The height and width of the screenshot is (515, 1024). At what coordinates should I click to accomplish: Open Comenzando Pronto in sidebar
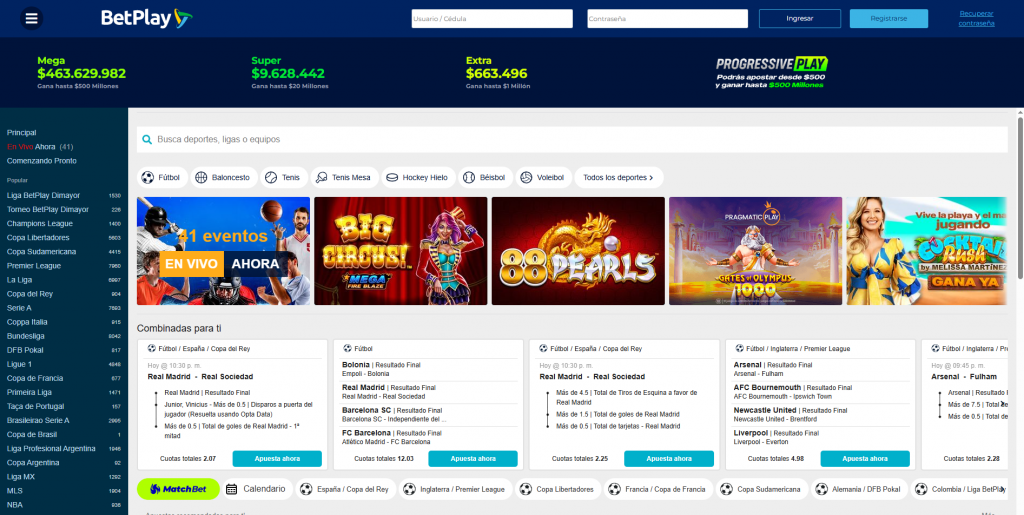point(42,161)
